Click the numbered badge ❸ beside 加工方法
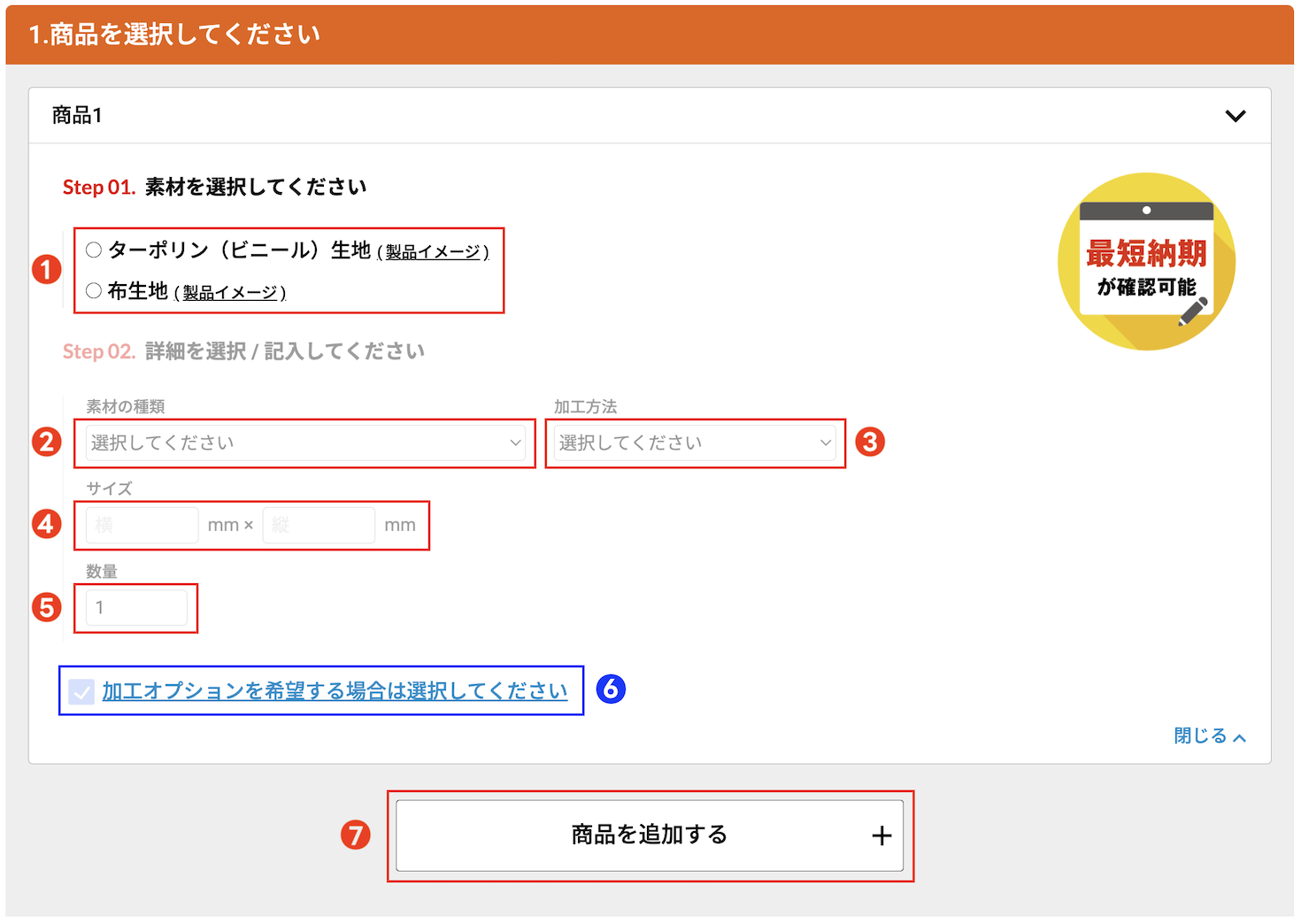Screen dimensions: 1301x924 pyautogui.click(x=872, y=442)
